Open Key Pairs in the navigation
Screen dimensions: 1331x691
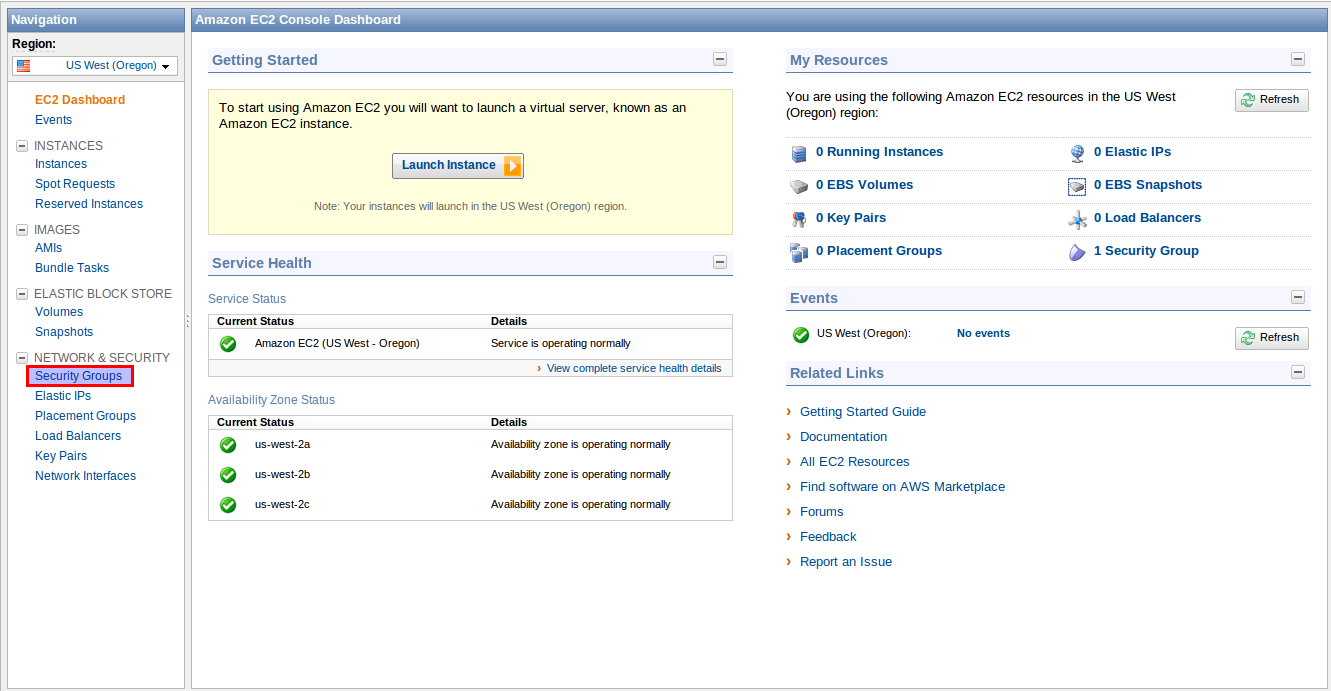(61, 456)
